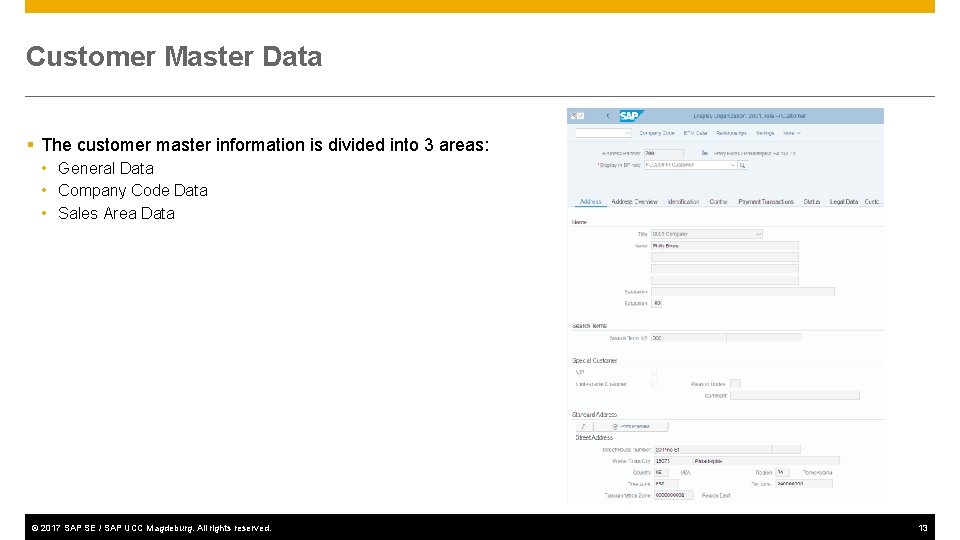The width and height of the screenshot is (960, 540).
Task: Expand the More menu in toolbar
Action: (x=792, y=133)
